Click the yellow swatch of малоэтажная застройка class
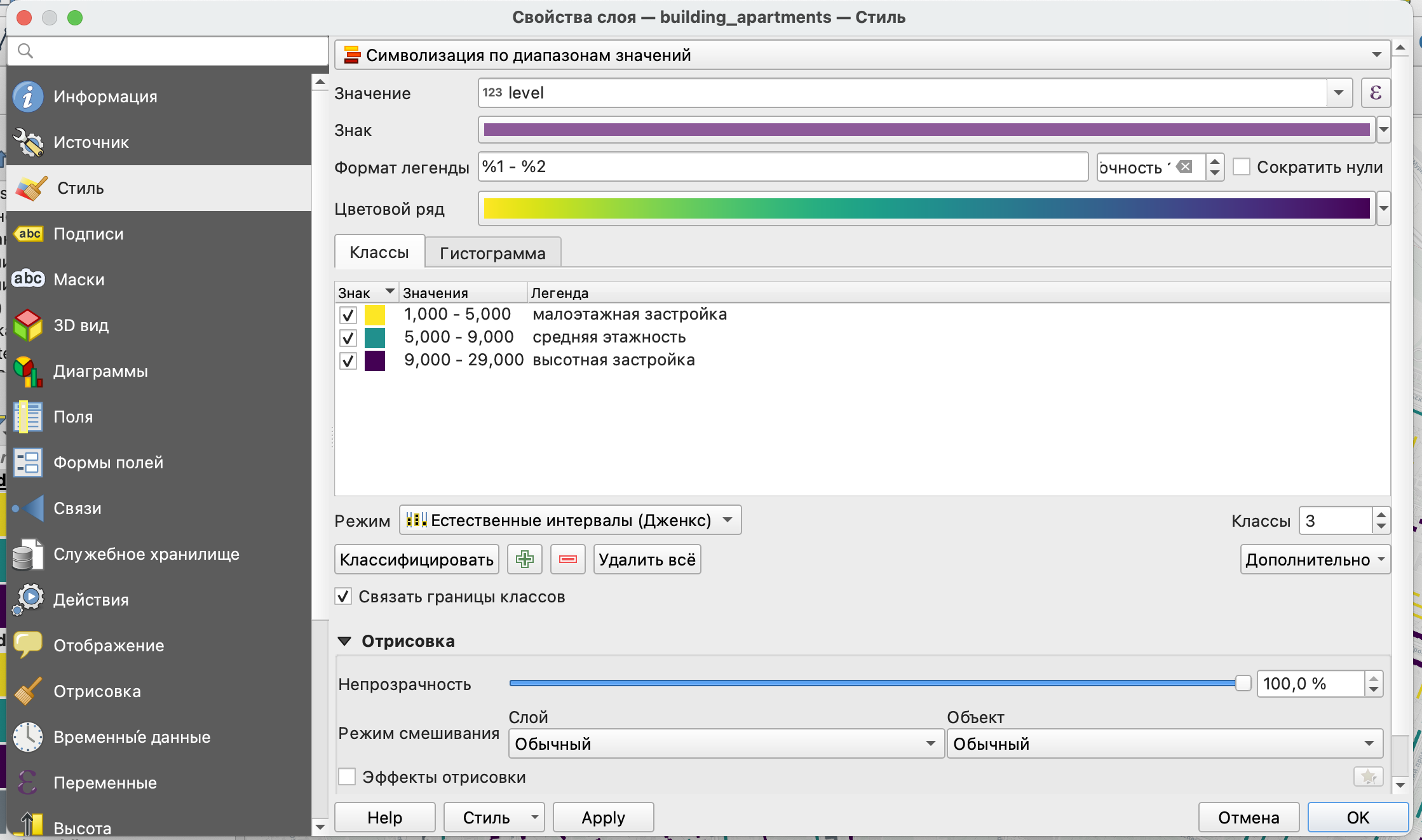This screenshot has height=840, width=1422. point(375,315)
